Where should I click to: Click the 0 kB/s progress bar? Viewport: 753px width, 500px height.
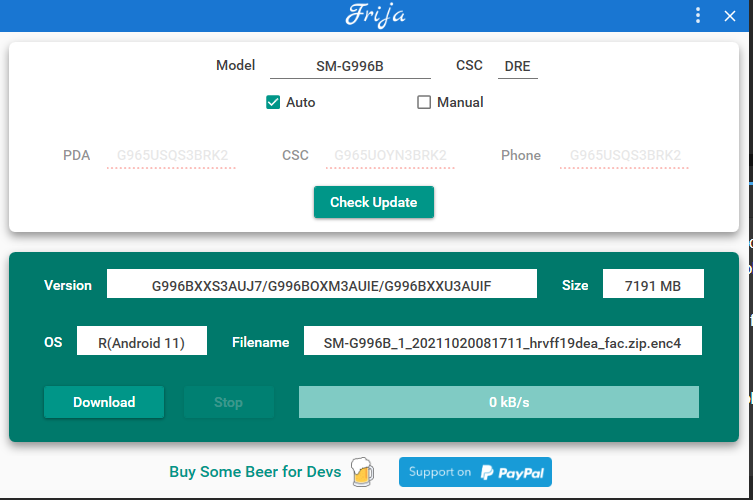pos(498,402)
